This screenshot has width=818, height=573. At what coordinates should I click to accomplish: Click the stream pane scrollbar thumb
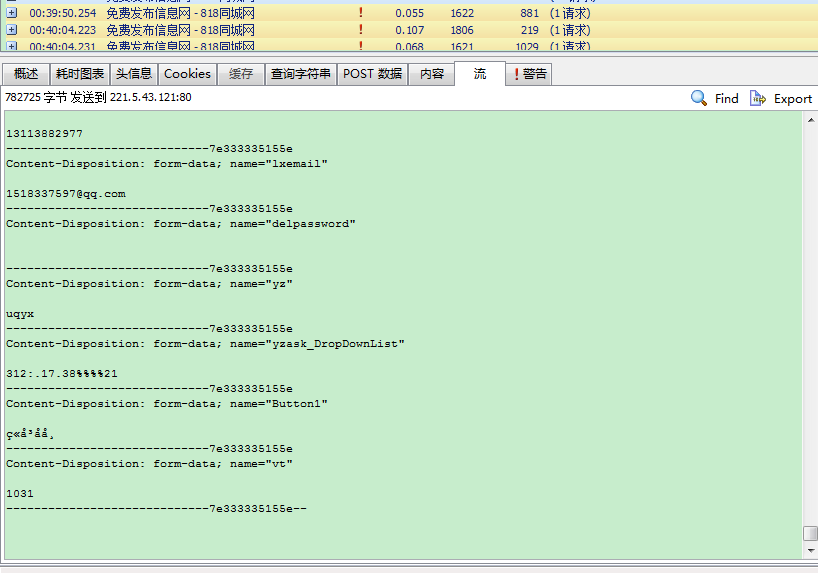tap(811, 533)
